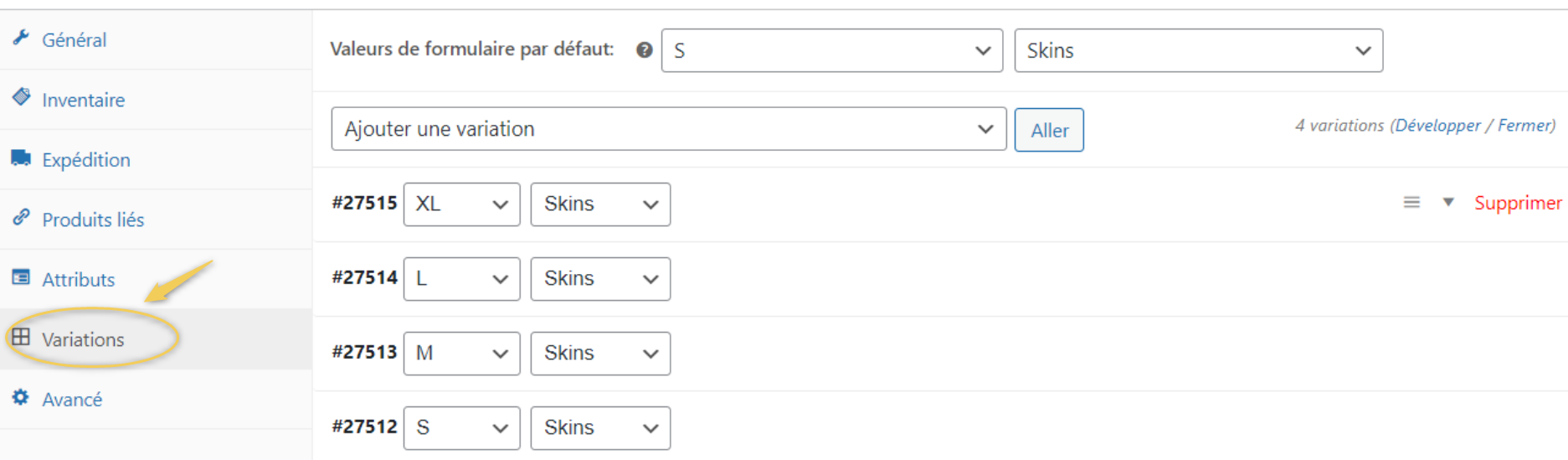The image size is (1568, 460).
Task: Click the truck icon beside Expédition
Action: pyautogui.click(x=21, y=158)
